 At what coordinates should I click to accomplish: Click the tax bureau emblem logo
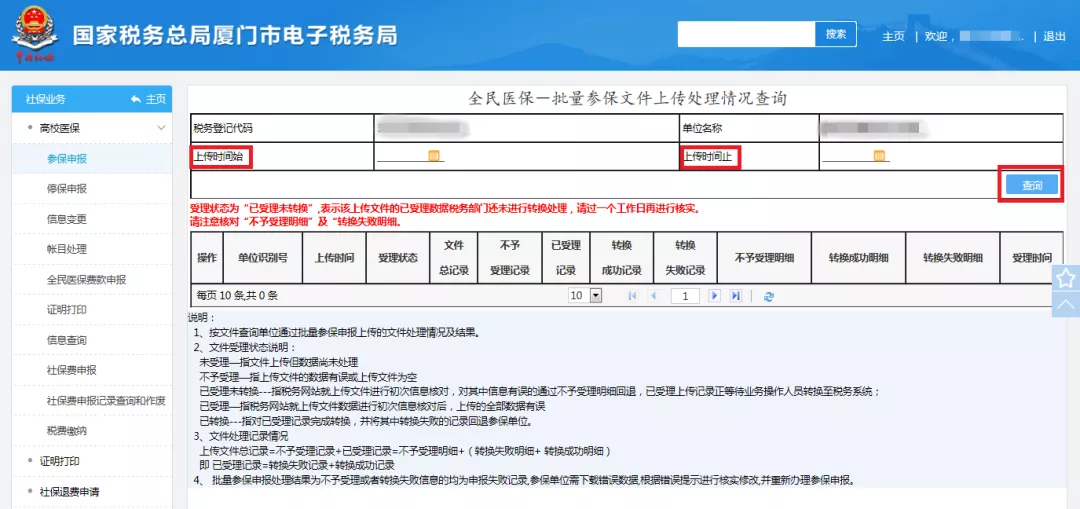coord(34,34)
